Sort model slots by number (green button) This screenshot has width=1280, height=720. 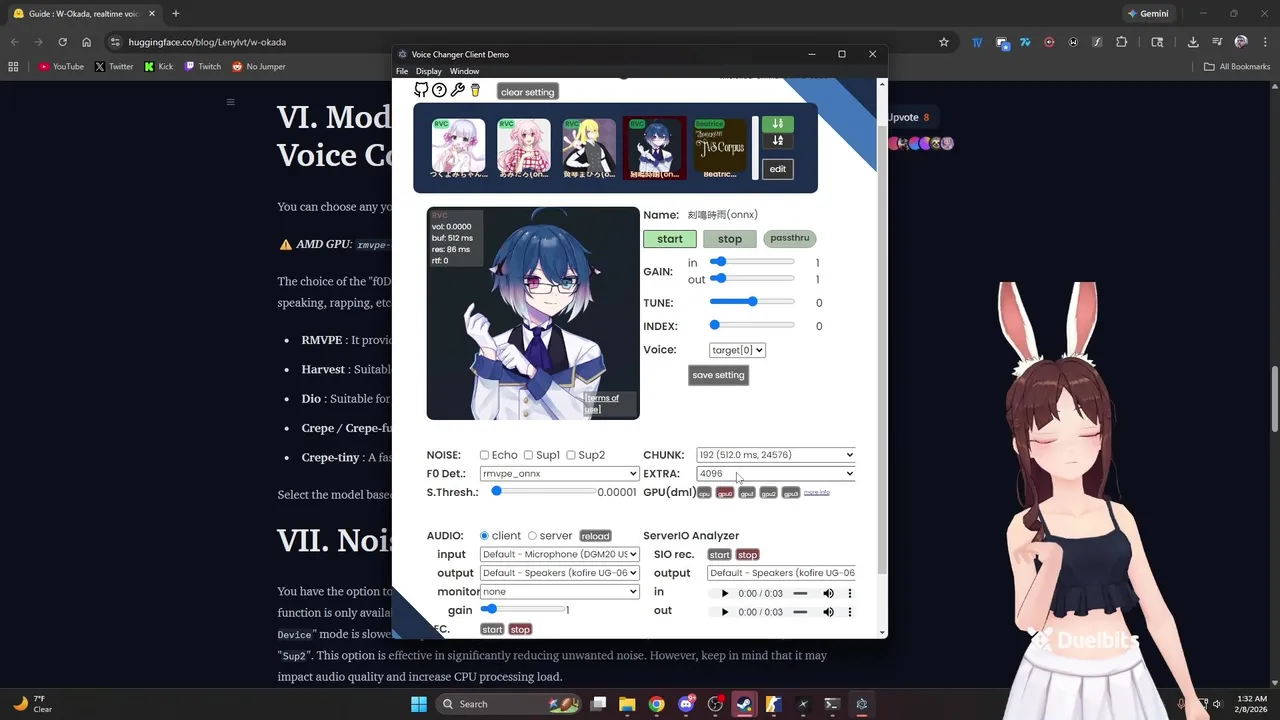tap(778, 124)
